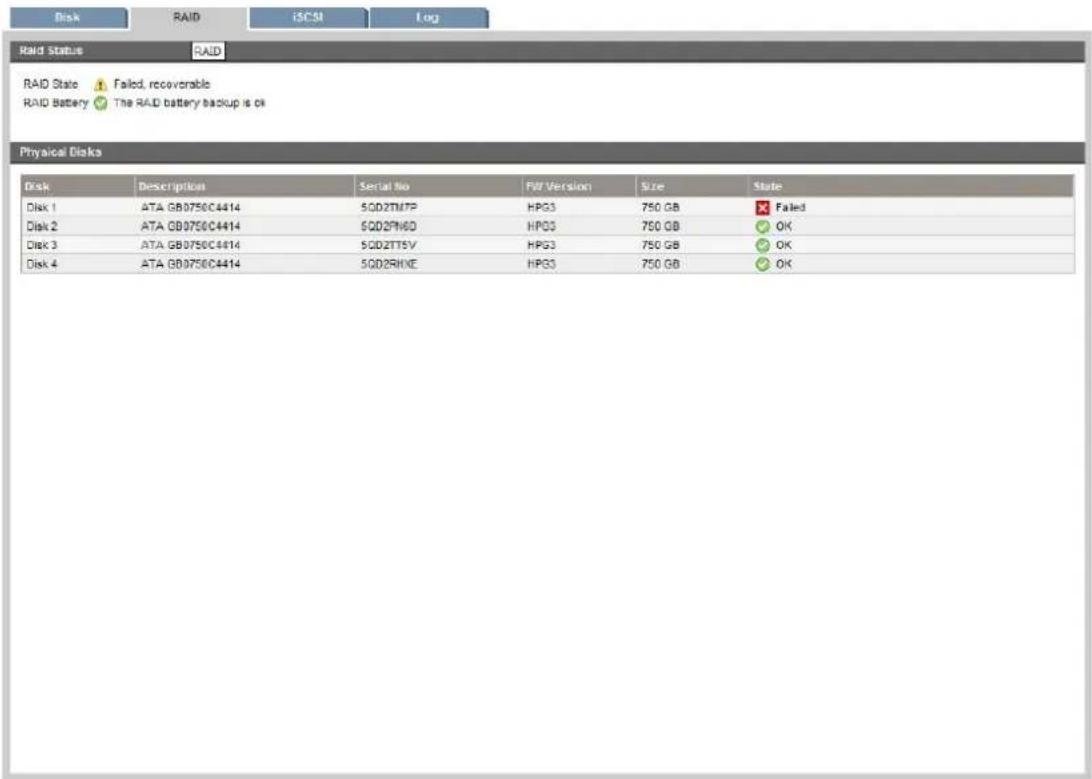
Task: Click the description of Disk 3
Action: point(190,245)
